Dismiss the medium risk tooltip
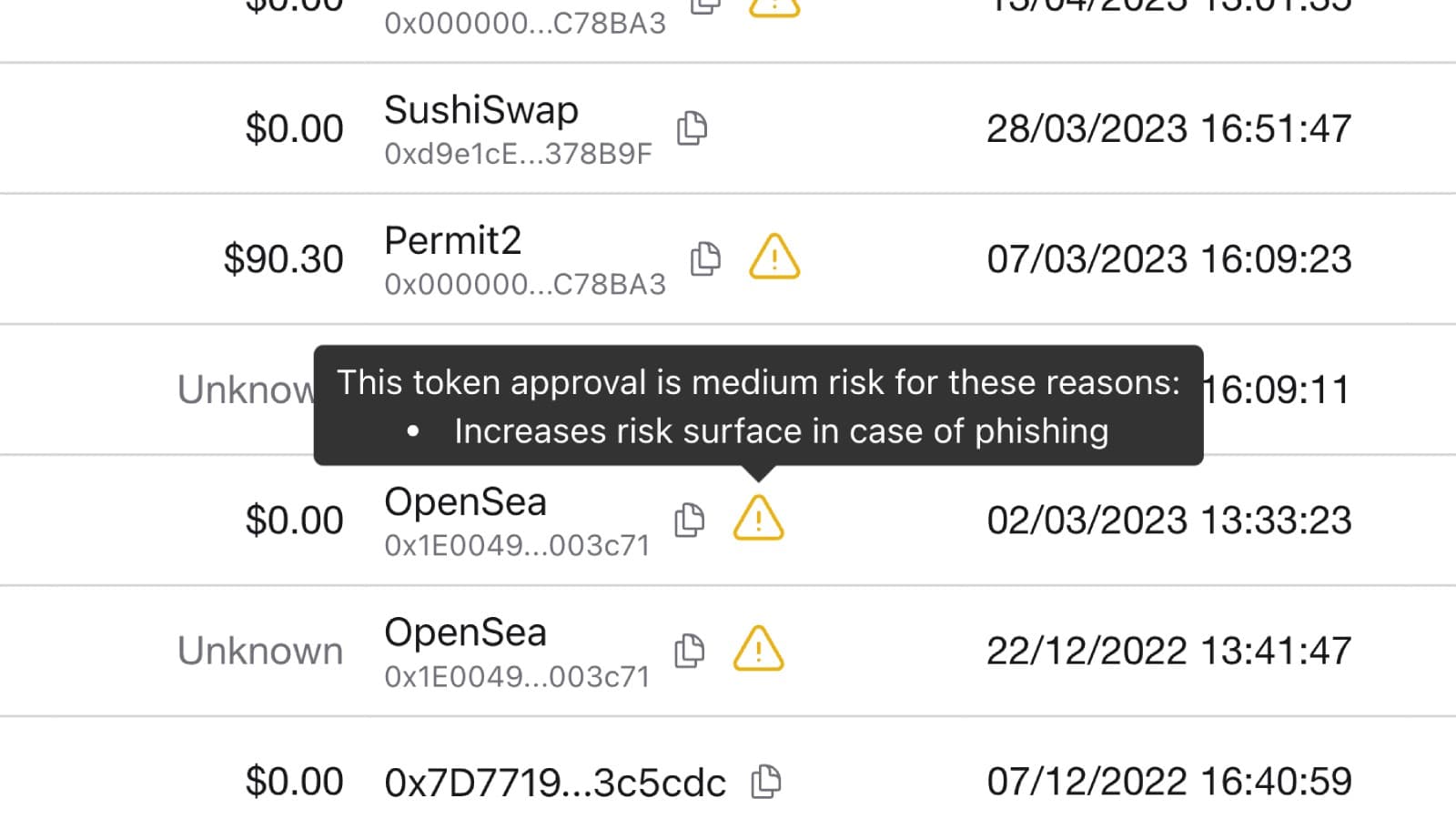This screenshot has width=1456, height=819. [x=758, y=406]
